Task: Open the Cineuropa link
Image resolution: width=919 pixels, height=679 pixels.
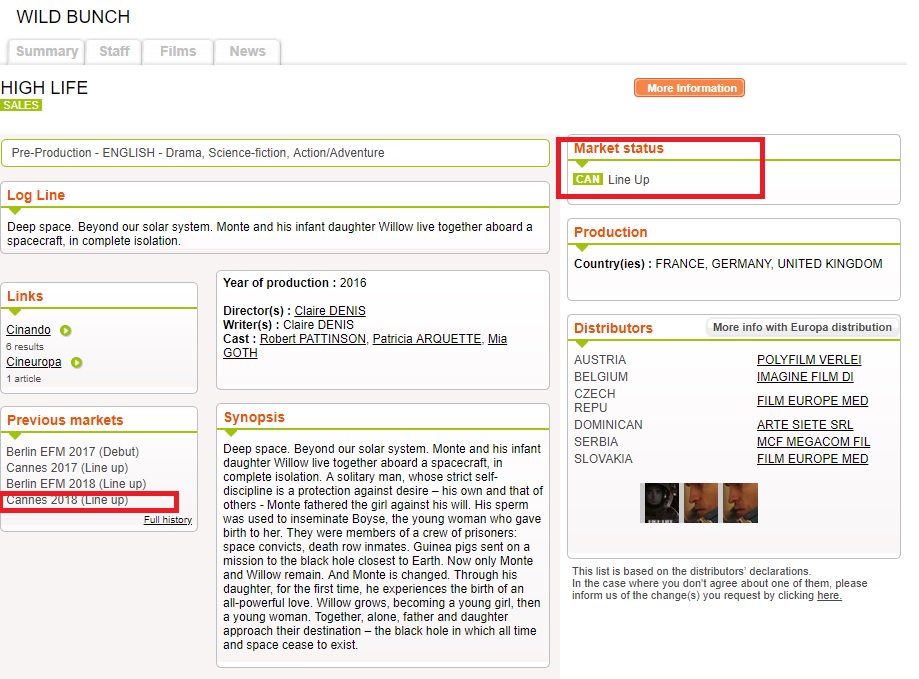Action: coord(33,362)
